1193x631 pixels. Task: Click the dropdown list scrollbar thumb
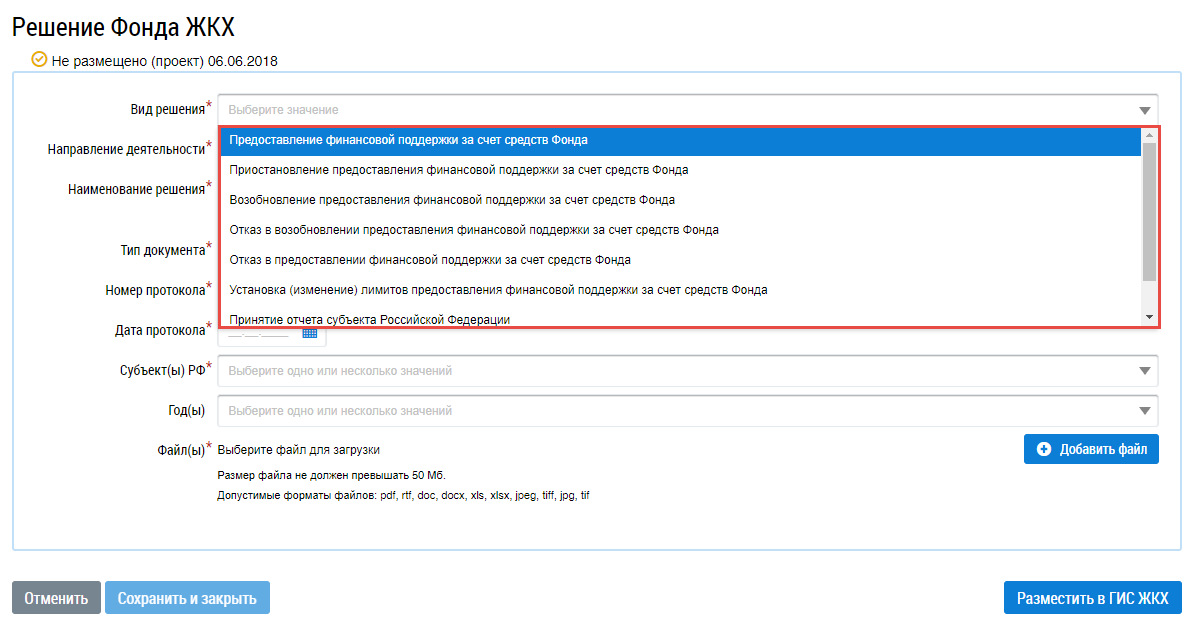[x=1149, y=210]
